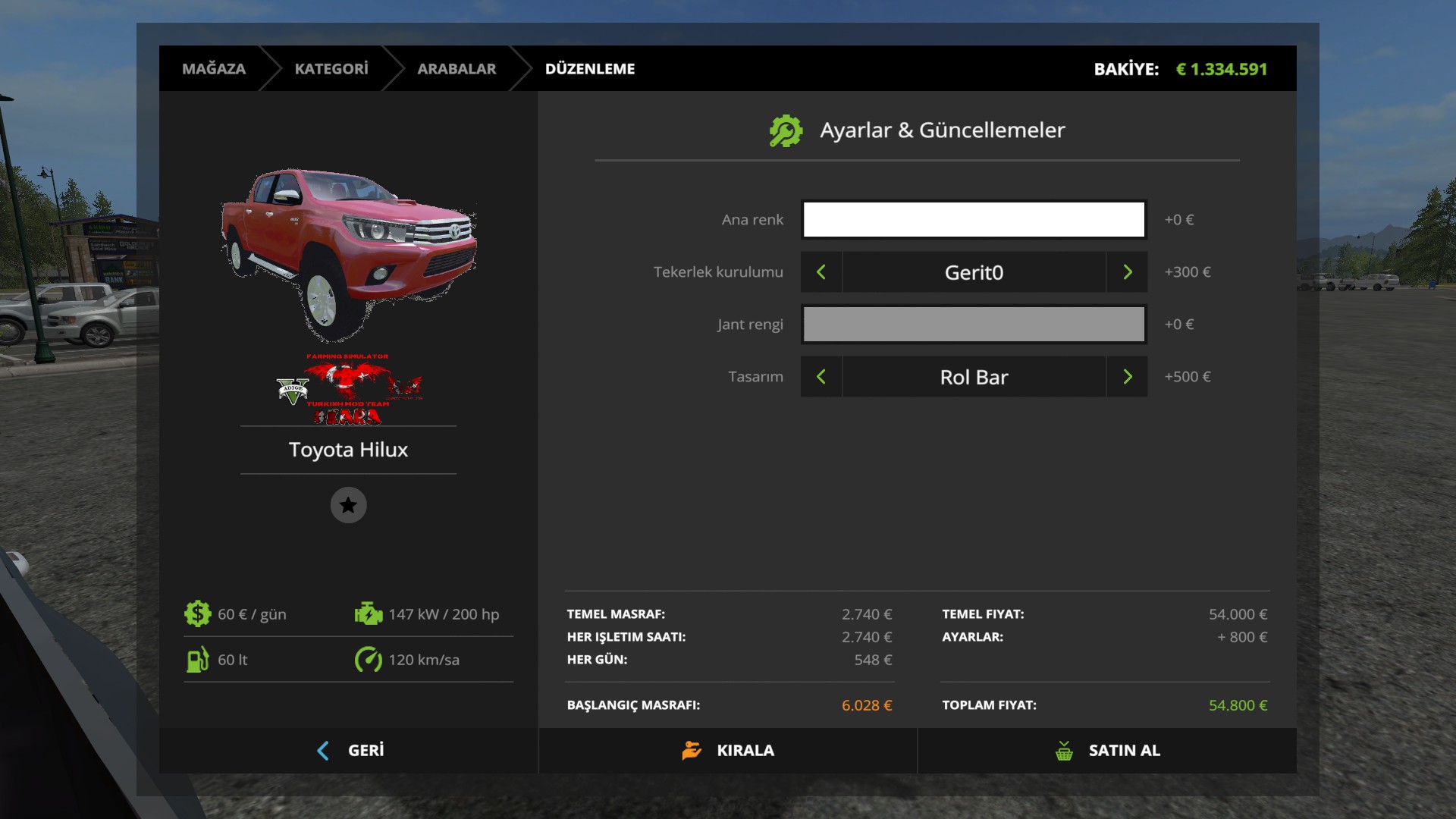The width and height of the screenshot is (1456, 819).
Task: Click the red Toyota Hilux preview image
Action: coord(349,254)
